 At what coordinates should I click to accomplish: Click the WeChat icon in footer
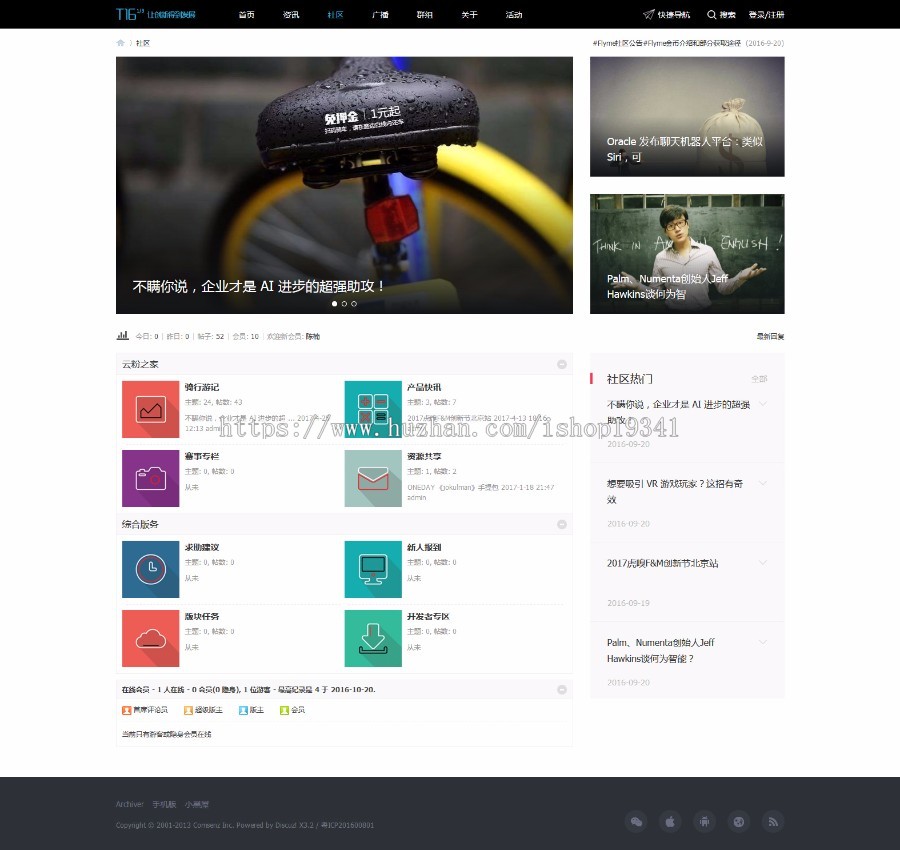click(x=635, y=821)
